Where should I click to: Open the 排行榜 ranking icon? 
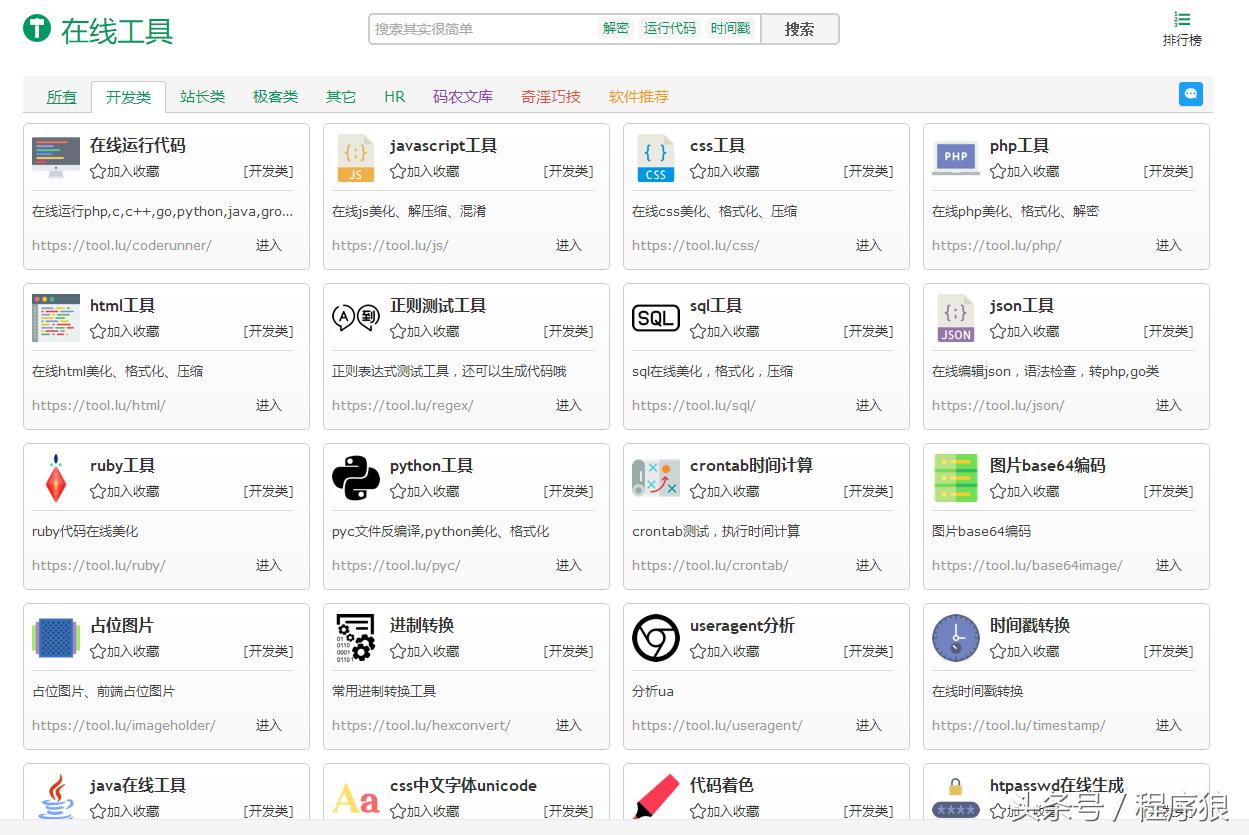(x=1181, y=19)
